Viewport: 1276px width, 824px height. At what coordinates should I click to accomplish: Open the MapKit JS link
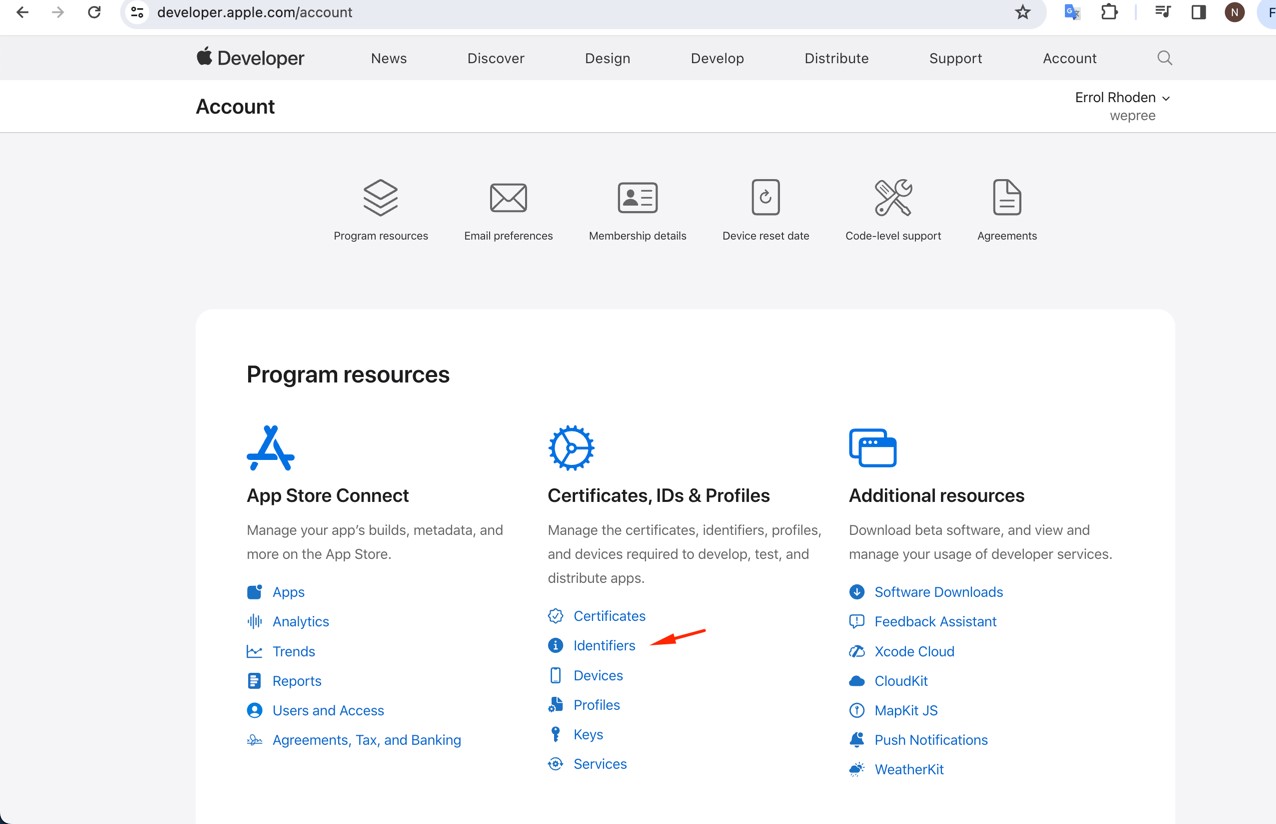(906, 710)
